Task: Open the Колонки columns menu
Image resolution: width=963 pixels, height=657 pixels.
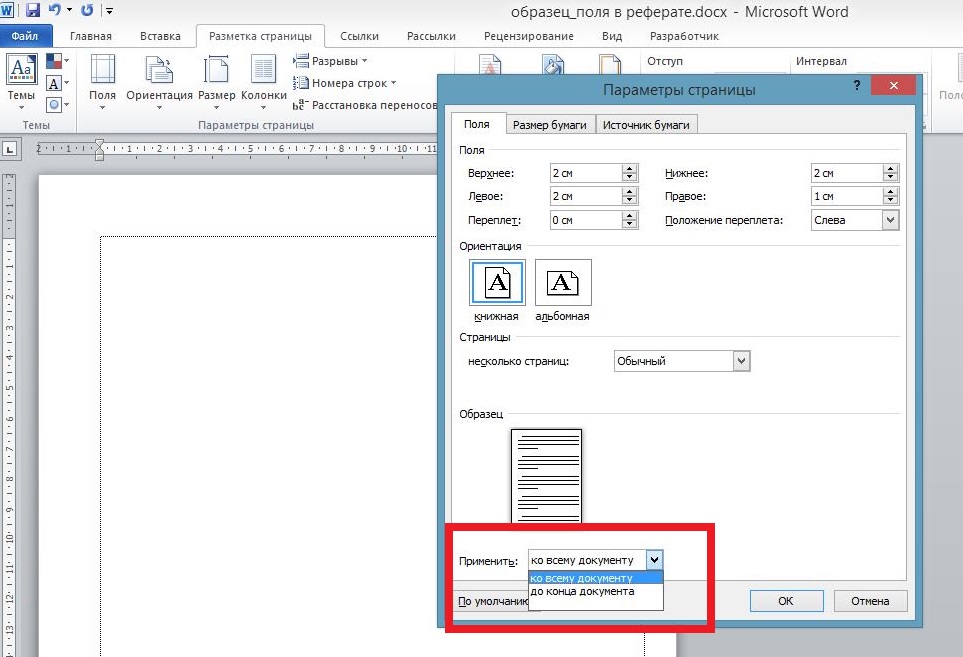Action: click(x=263, y=82)
